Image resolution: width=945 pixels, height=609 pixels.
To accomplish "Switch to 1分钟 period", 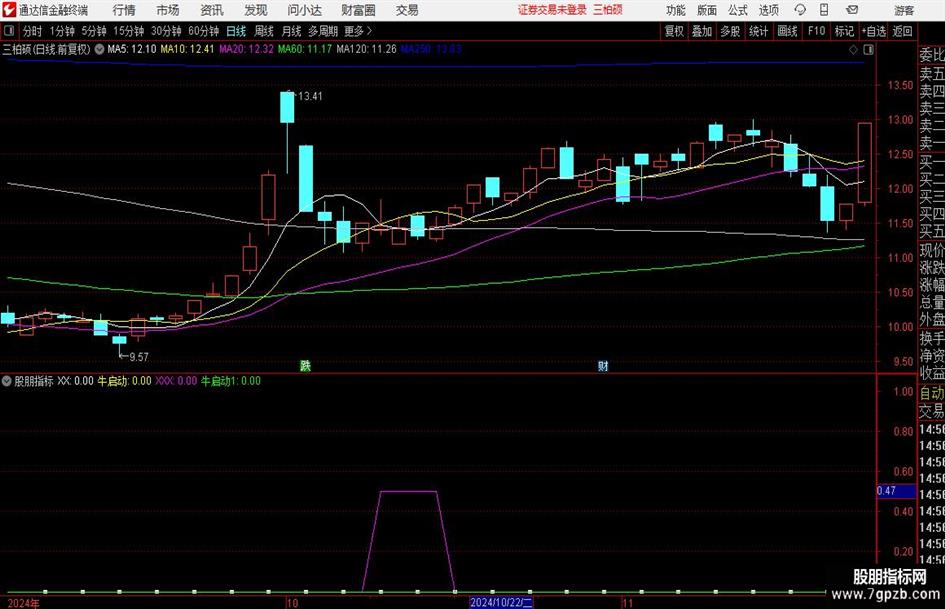I will (62, 31).
